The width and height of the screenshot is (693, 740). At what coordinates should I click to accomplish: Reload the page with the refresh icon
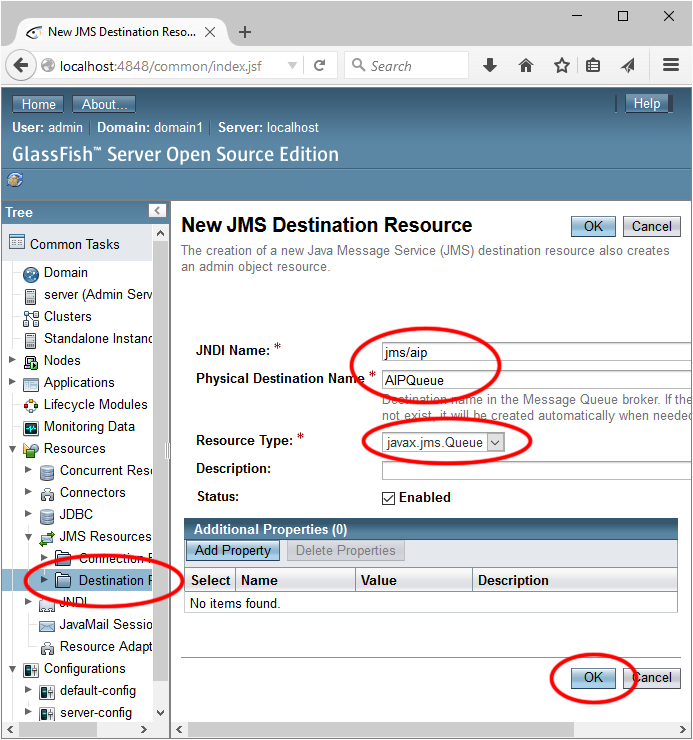pos(320,65)
